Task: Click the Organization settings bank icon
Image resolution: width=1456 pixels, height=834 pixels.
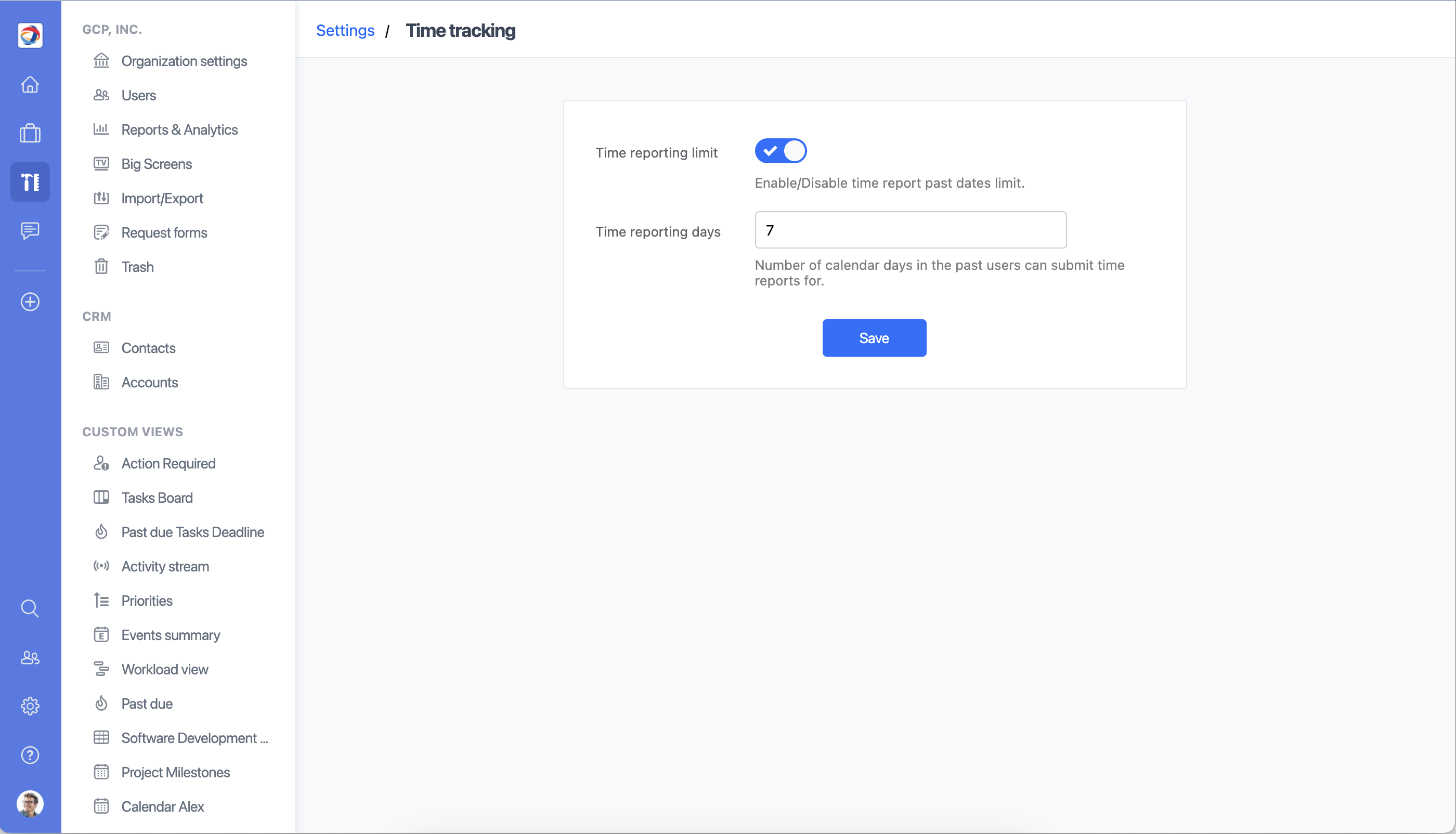Action: (x=101, y=61)
